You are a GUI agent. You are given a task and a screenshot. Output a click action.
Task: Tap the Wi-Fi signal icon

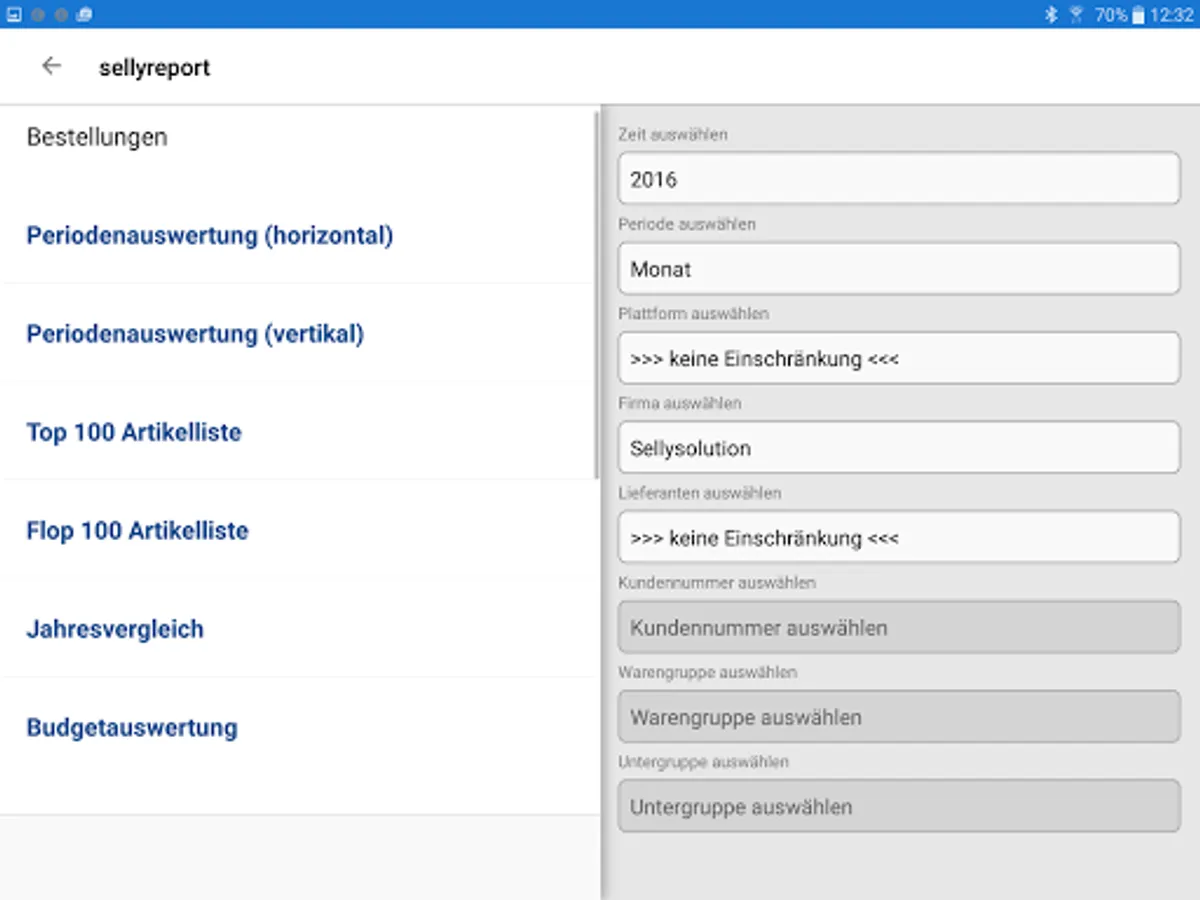1076,14
